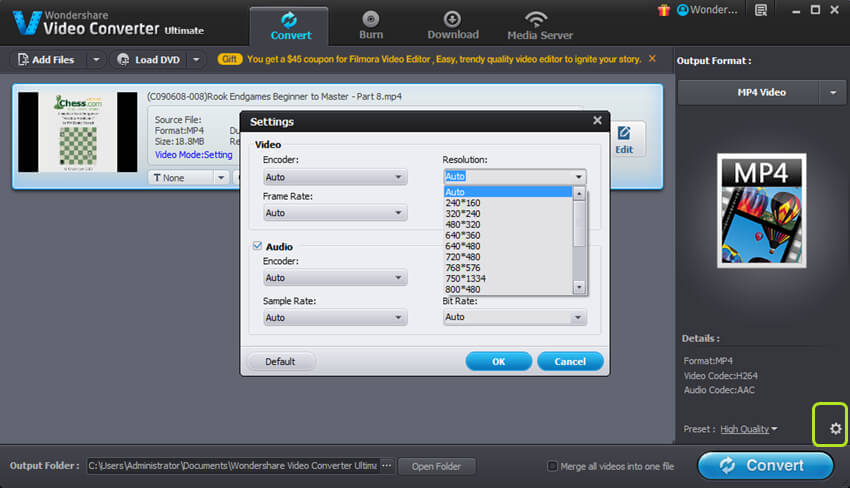
Task: Expand the Load DVD dropdown arrow
Action: pyautogui.click(x=196, y=60)
